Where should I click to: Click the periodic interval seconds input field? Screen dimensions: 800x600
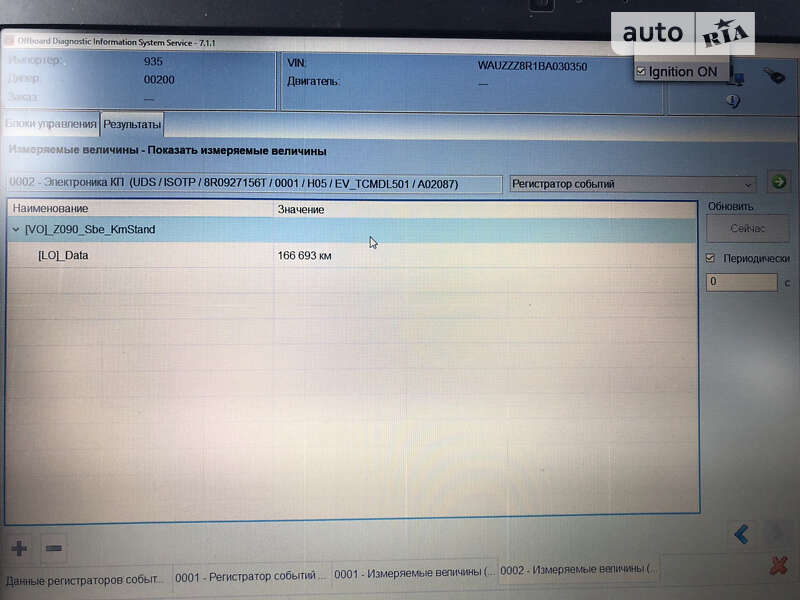pyautogui.click(x=740, y=282)
